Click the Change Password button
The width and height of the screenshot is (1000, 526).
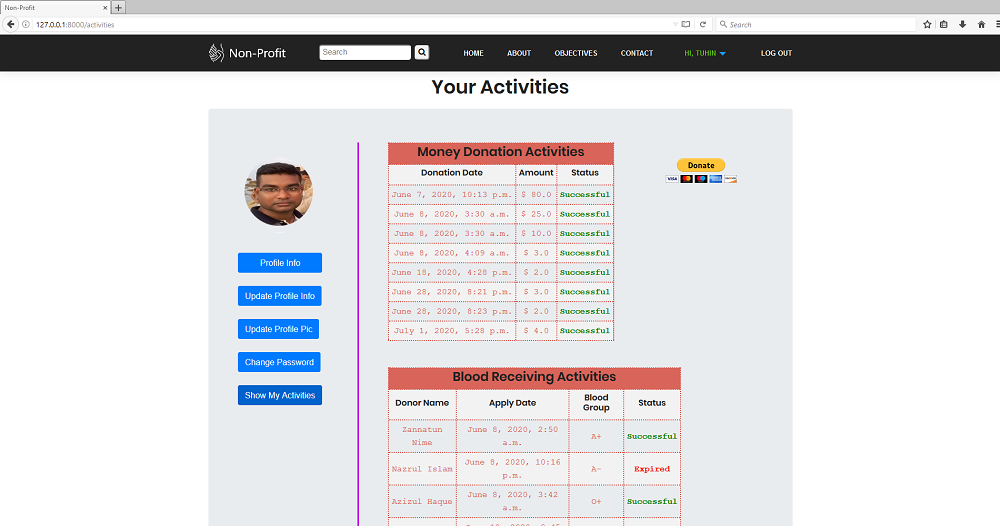(279, 362)
